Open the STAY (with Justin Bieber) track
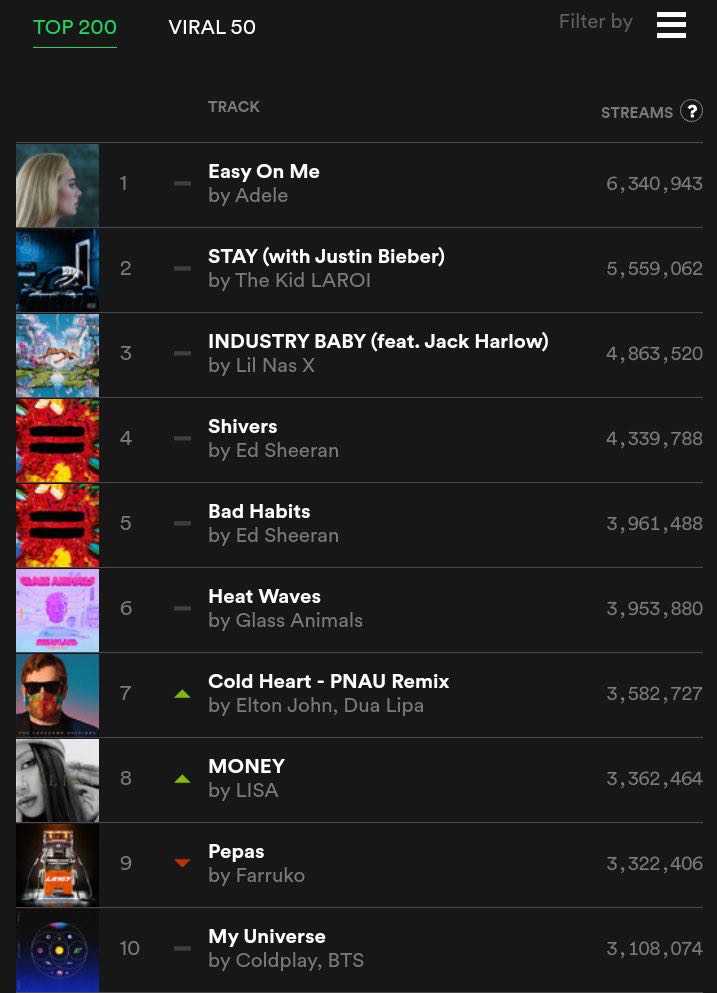The image size is (717, 993). point(326,256)
